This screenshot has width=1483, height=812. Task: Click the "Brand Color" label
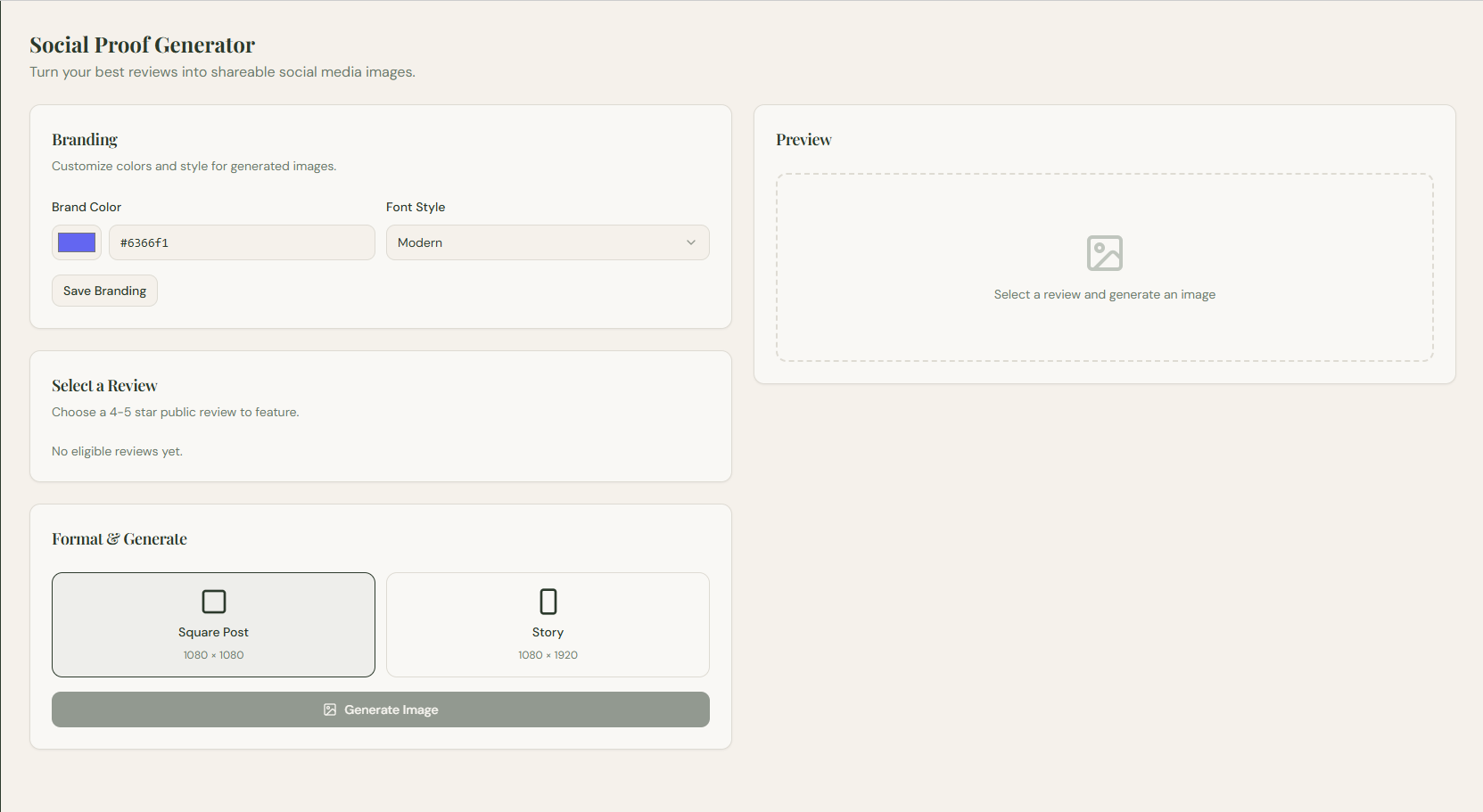pyautogui.click(x=87, y=207)
